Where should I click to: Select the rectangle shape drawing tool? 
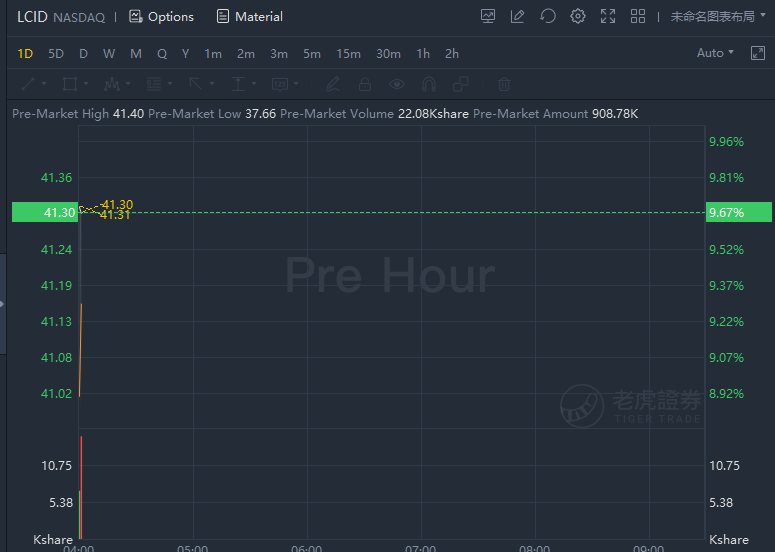(70, 84)
